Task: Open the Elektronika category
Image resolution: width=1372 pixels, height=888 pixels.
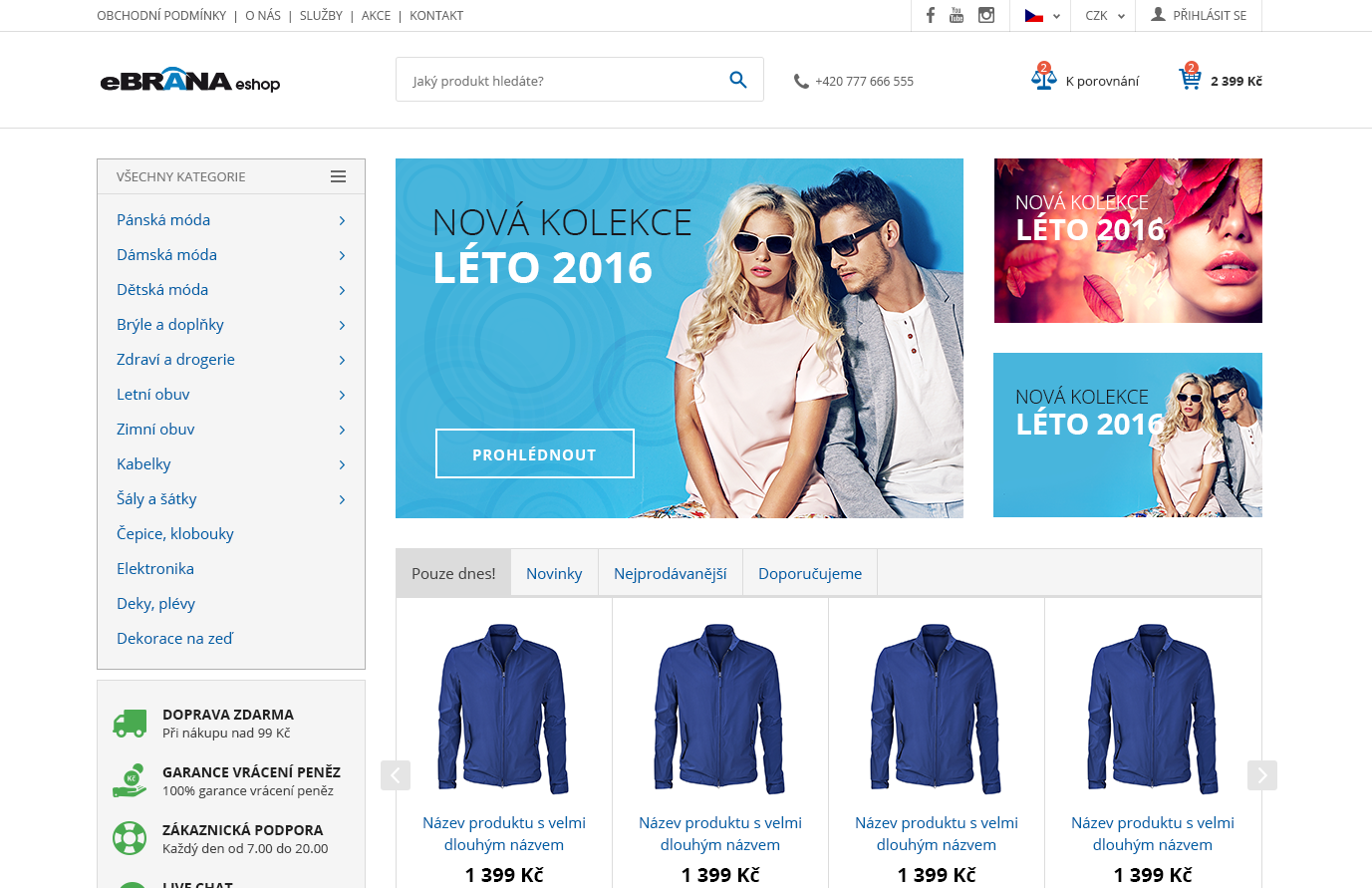Action: [155, 569]
